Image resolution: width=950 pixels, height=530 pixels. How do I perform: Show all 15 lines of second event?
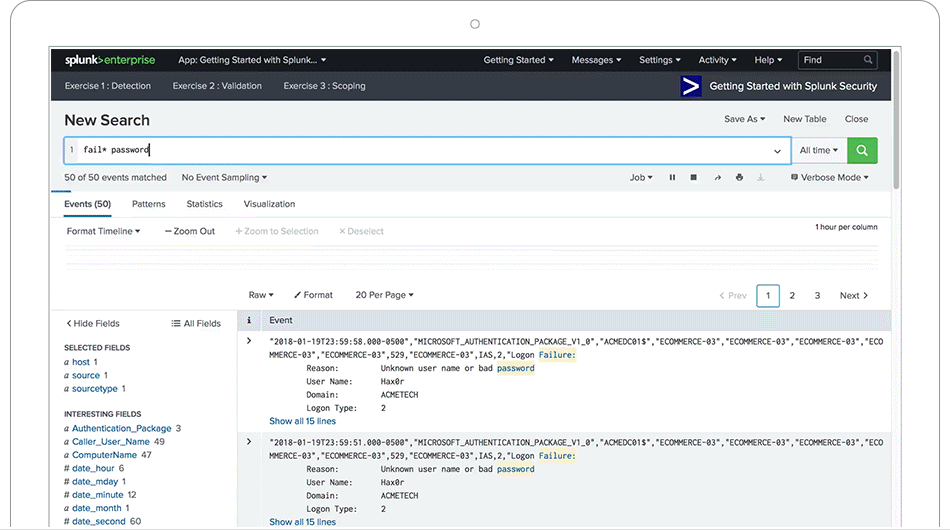click(302, 522)
